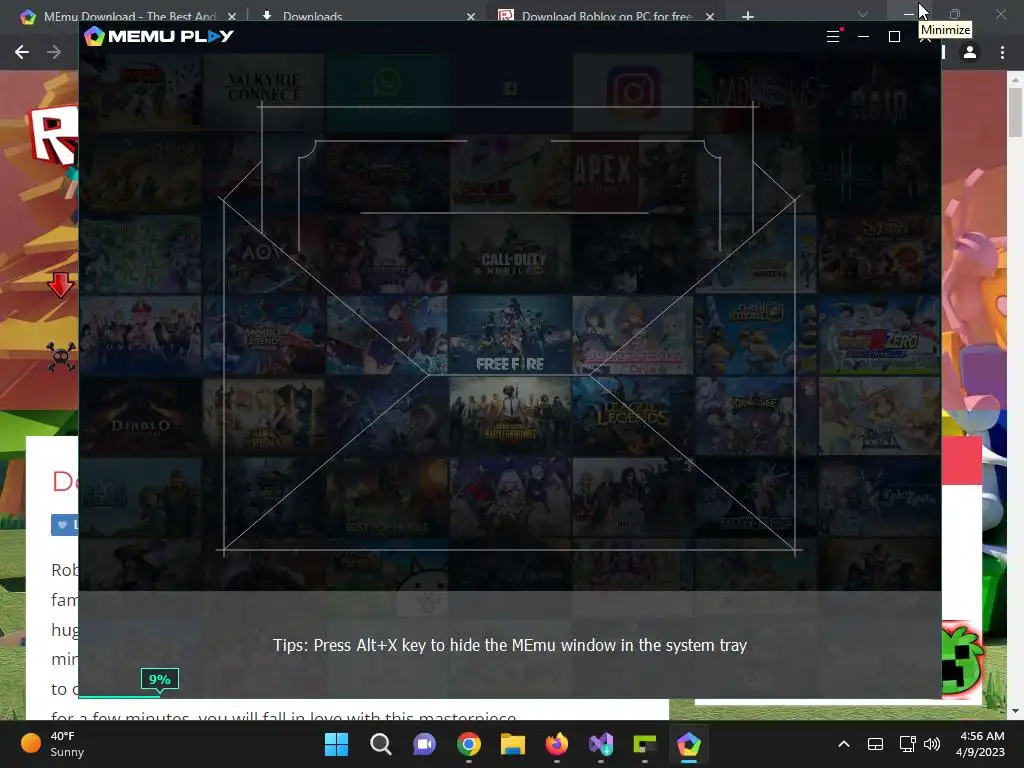Screen dimensions: 1024x768
Task: Click the 9% loading progress indicator
Action: point(159,679)
